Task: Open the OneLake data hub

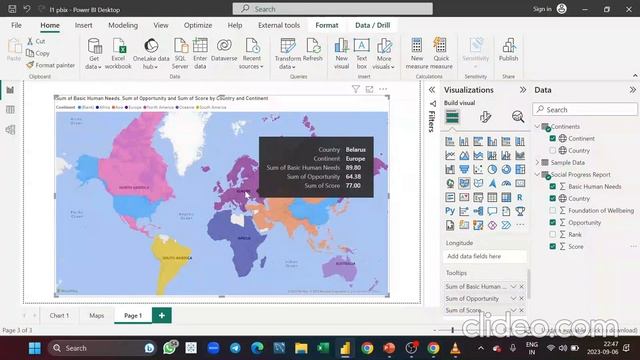Action: coord(151,53)
